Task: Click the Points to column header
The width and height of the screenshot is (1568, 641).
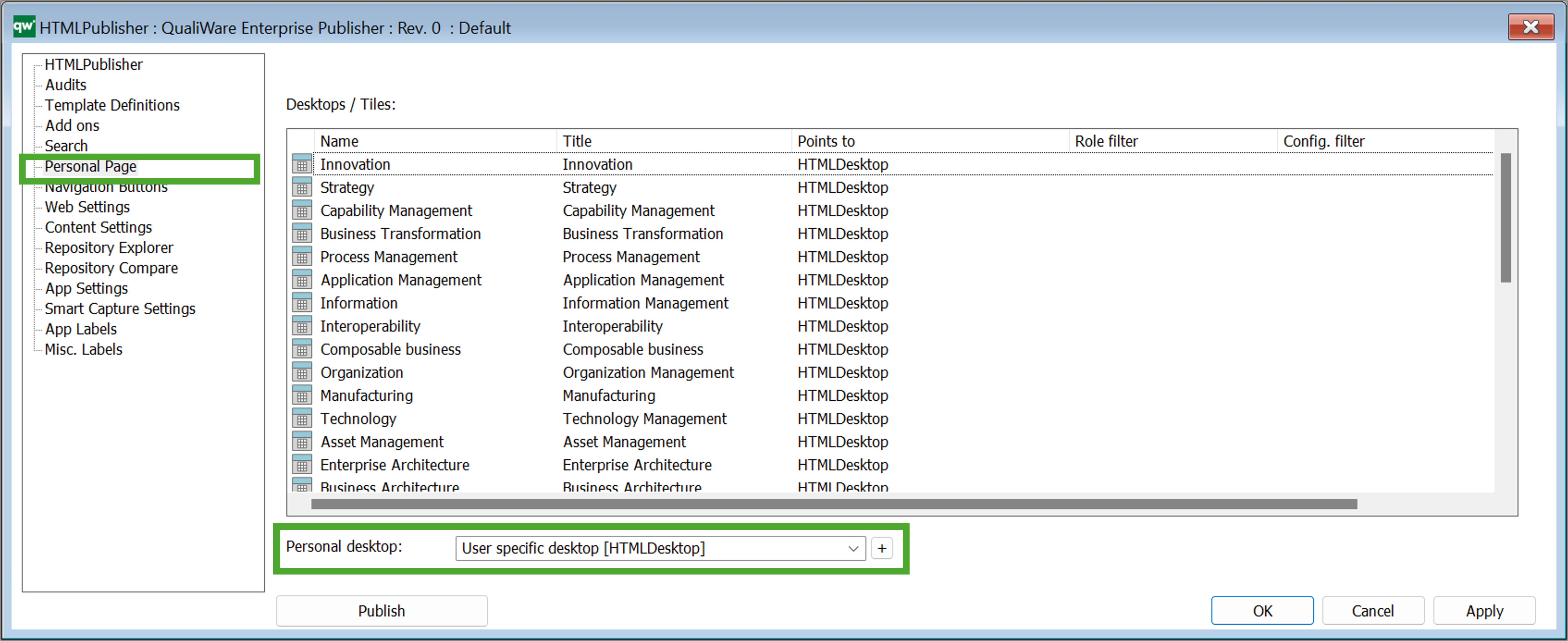Action: [x=931, y=141]
